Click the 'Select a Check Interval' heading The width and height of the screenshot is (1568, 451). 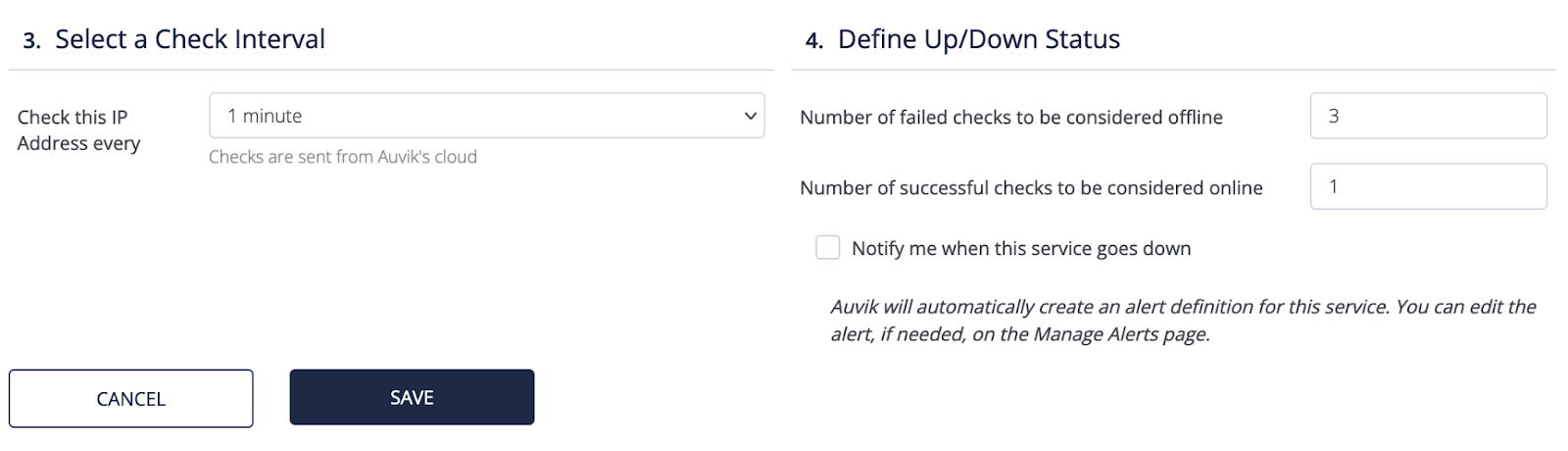[x=190, y=39]
